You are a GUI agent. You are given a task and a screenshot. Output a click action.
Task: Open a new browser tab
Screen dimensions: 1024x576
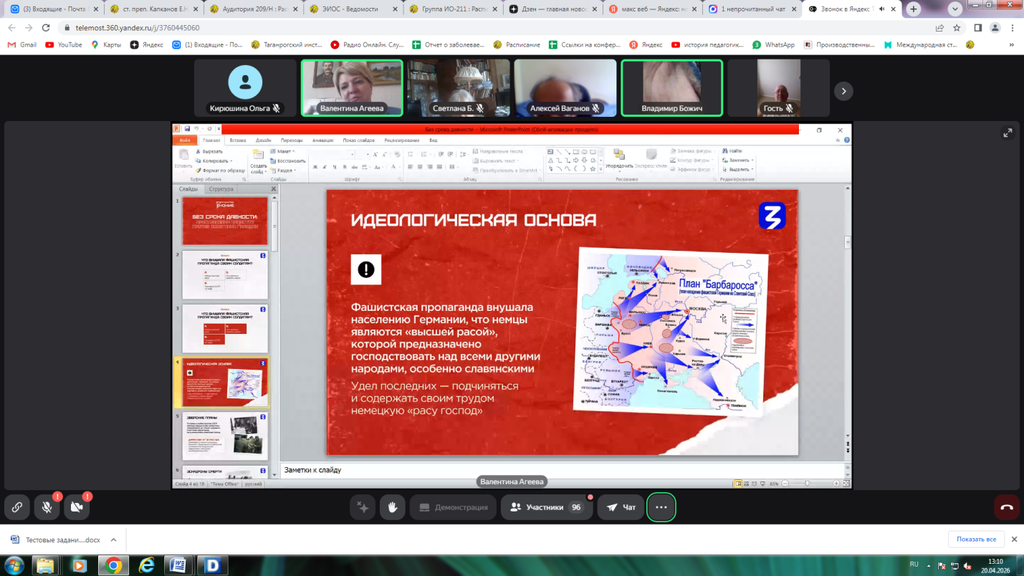(913, 9)
